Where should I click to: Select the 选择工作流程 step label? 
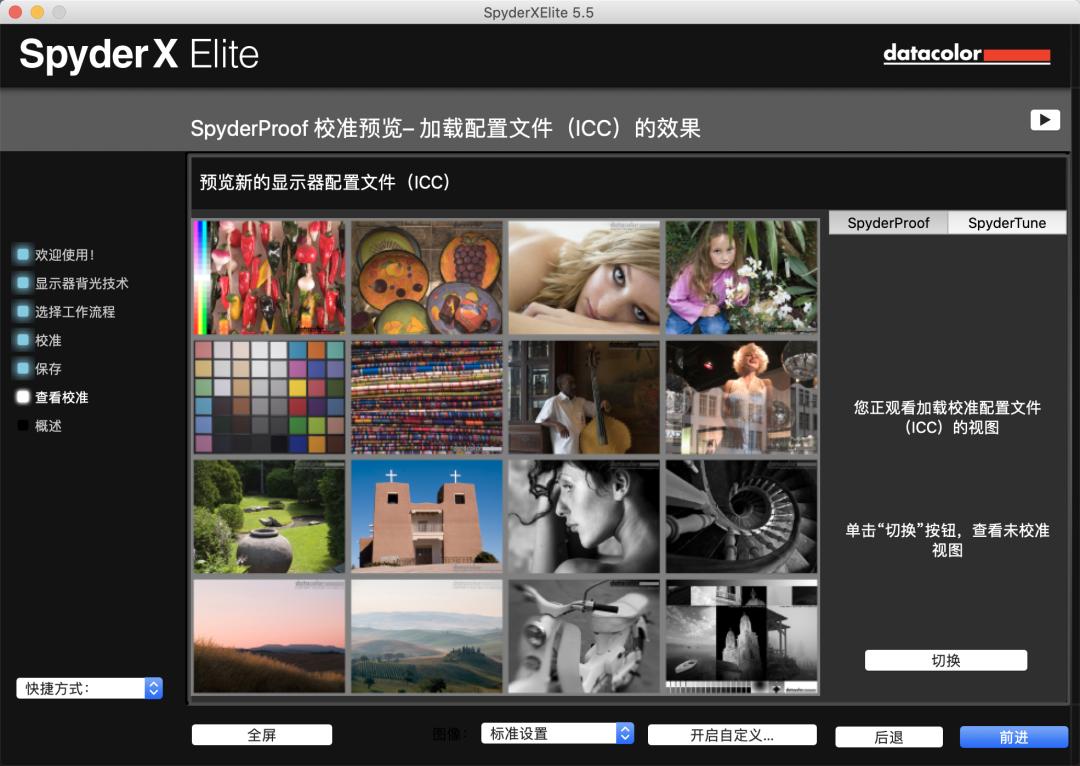75,311
